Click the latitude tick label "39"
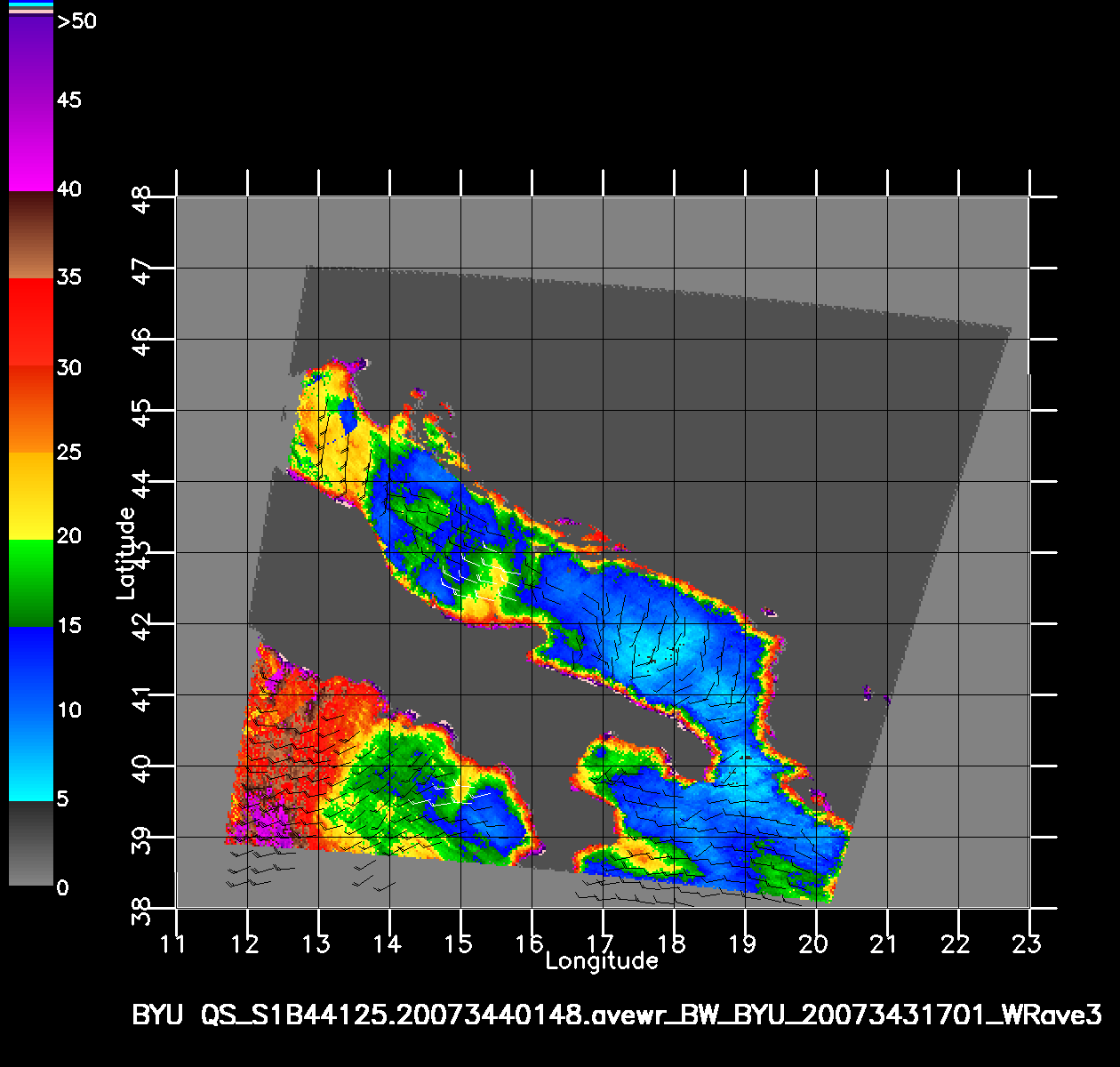Viewport: 1120px width, 1067px height. point(141,839)
